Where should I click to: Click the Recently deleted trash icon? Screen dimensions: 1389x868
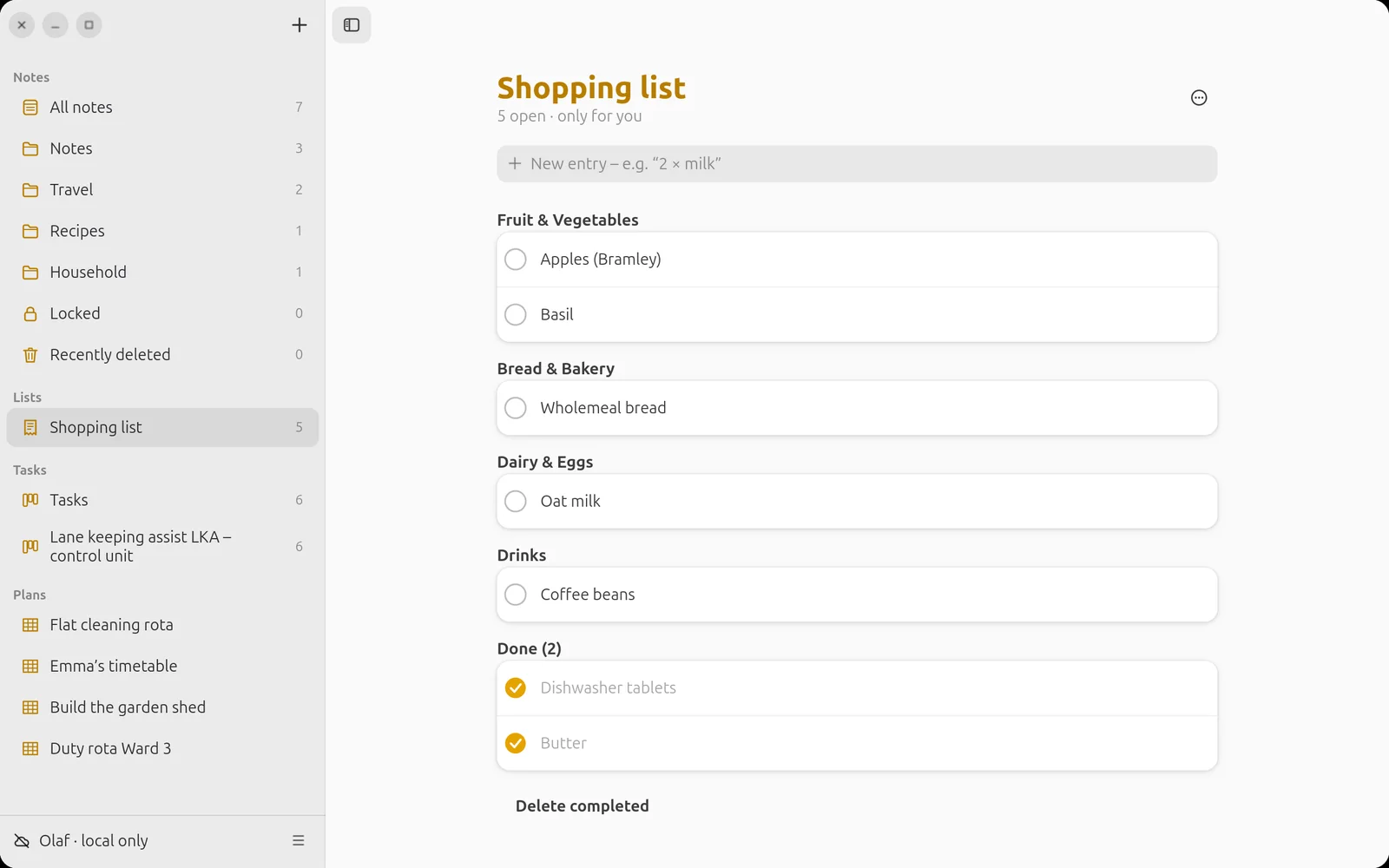click(x=30, y=355)
